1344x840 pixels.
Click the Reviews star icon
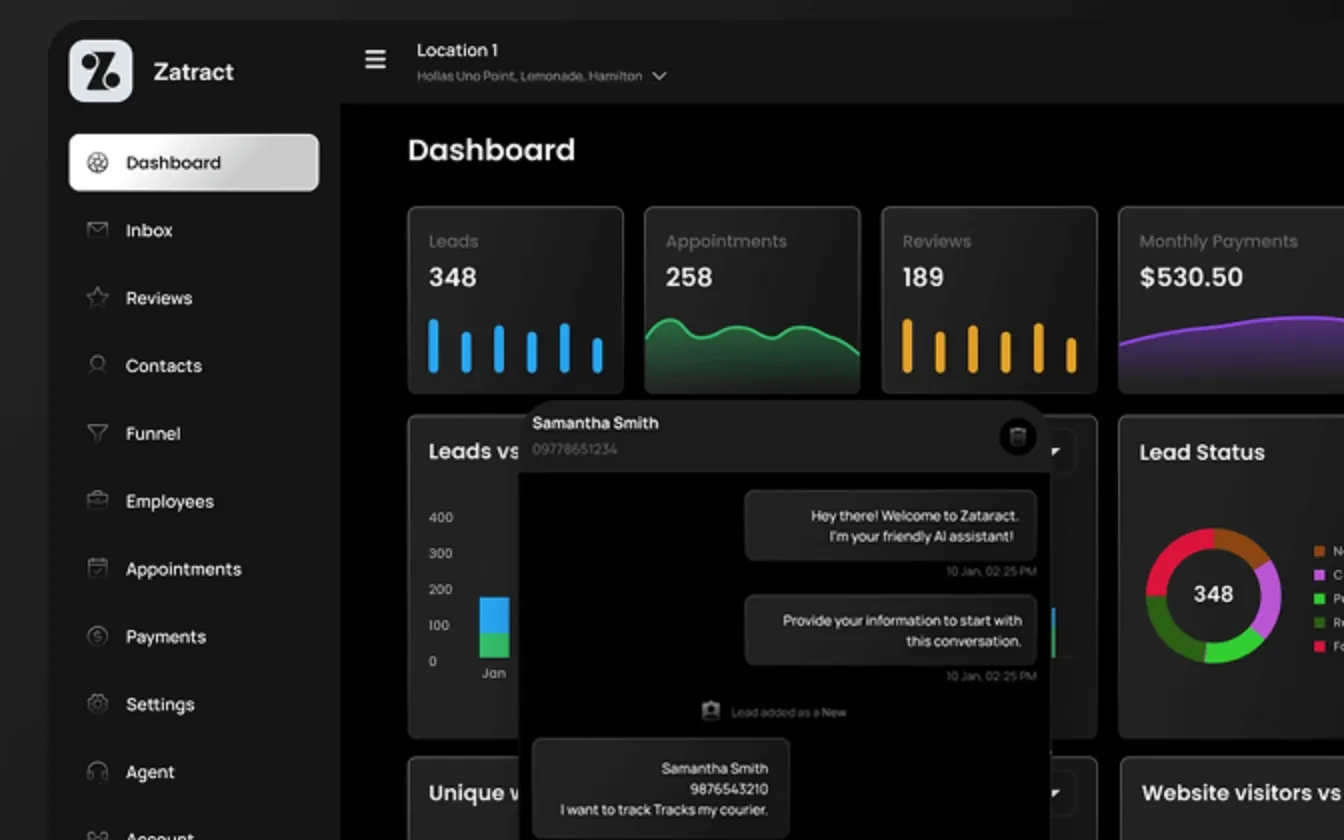(x=97, y=297)
